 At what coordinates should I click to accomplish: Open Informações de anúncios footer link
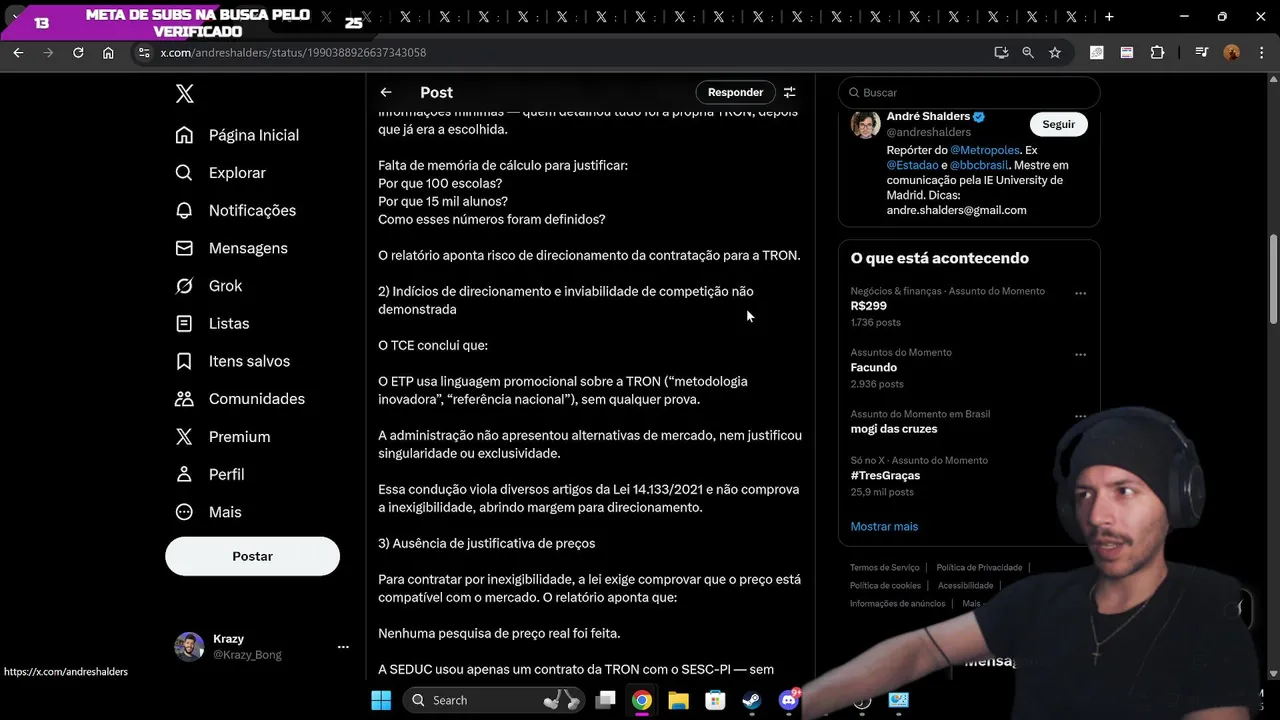pos(897,604)
